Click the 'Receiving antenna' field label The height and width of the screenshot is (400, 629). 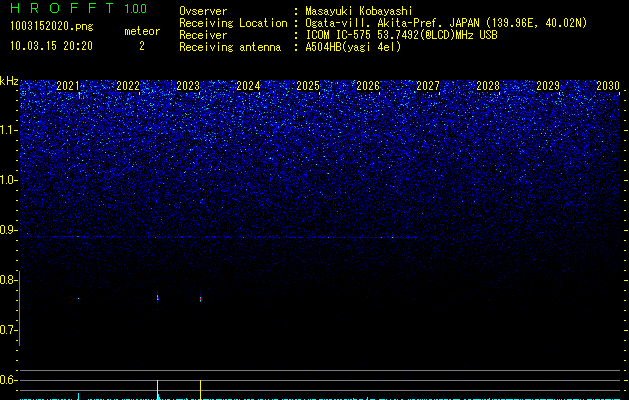tap(230, 47)
